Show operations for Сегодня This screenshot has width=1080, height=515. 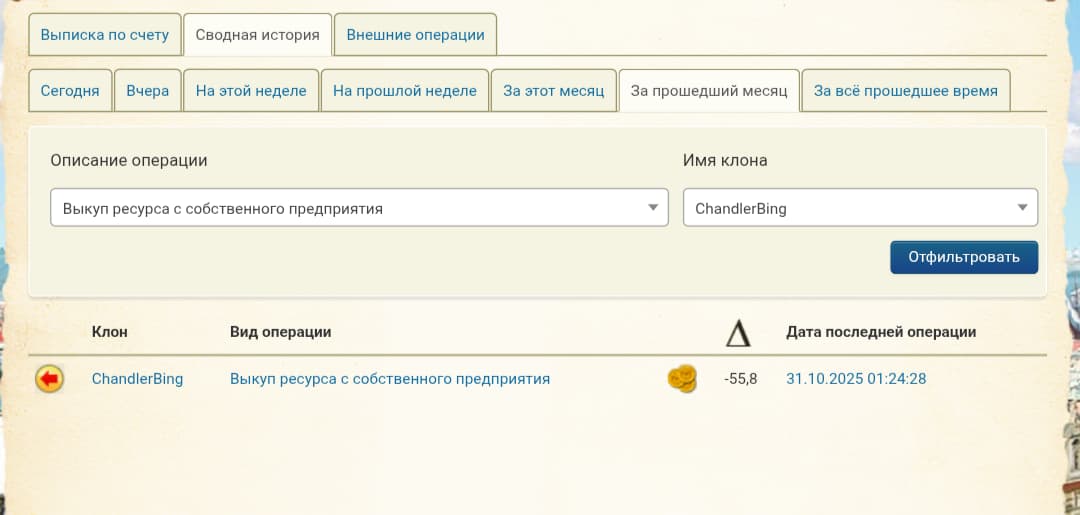(x=70, y=91)
